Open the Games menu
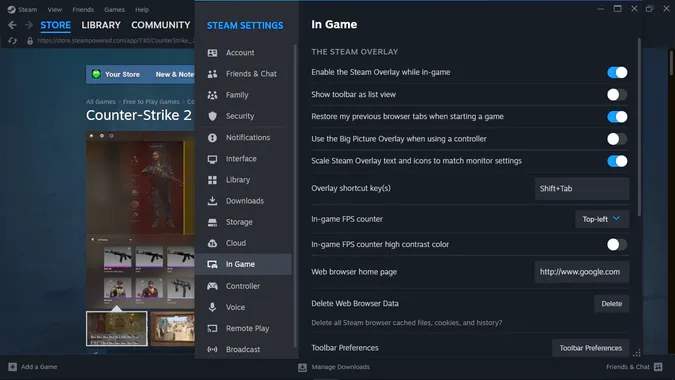This screenshot has height=380, width=675. pos(114,9)
